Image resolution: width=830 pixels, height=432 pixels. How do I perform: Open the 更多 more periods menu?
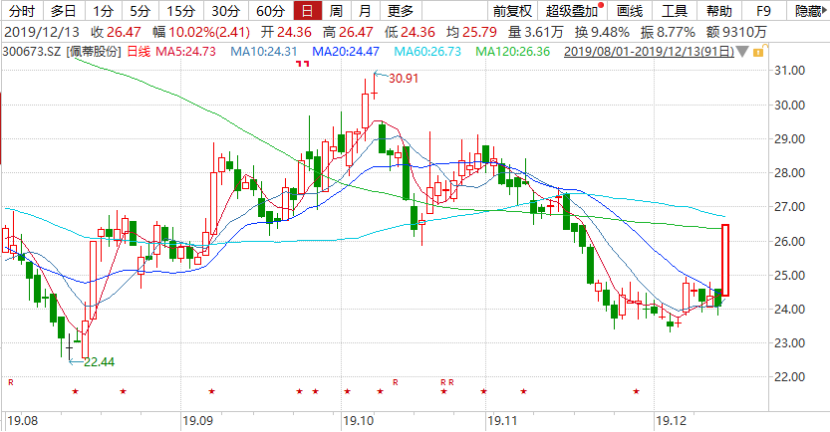[400, 11]
